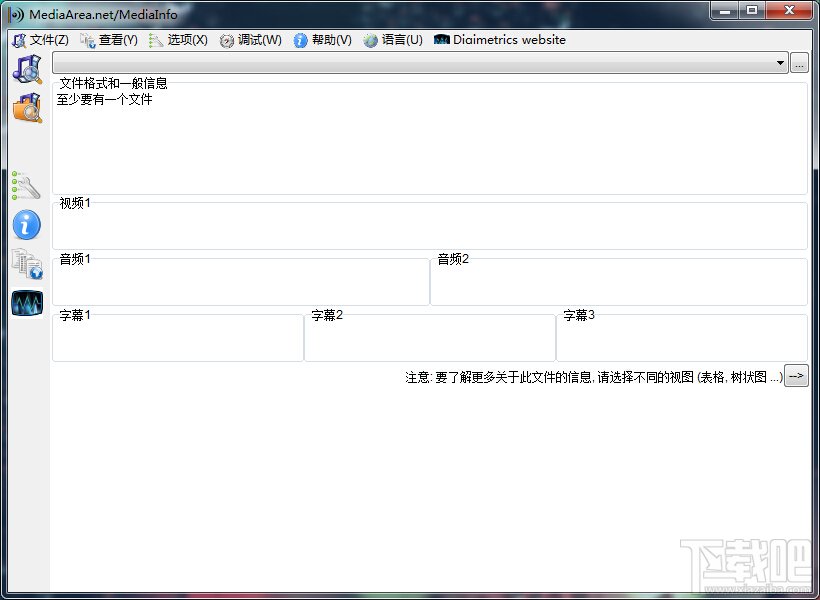Screen dimensions: 820x600
Task: Click the file path combo box field
Action: pyautogui.click(x=420, y=63)
